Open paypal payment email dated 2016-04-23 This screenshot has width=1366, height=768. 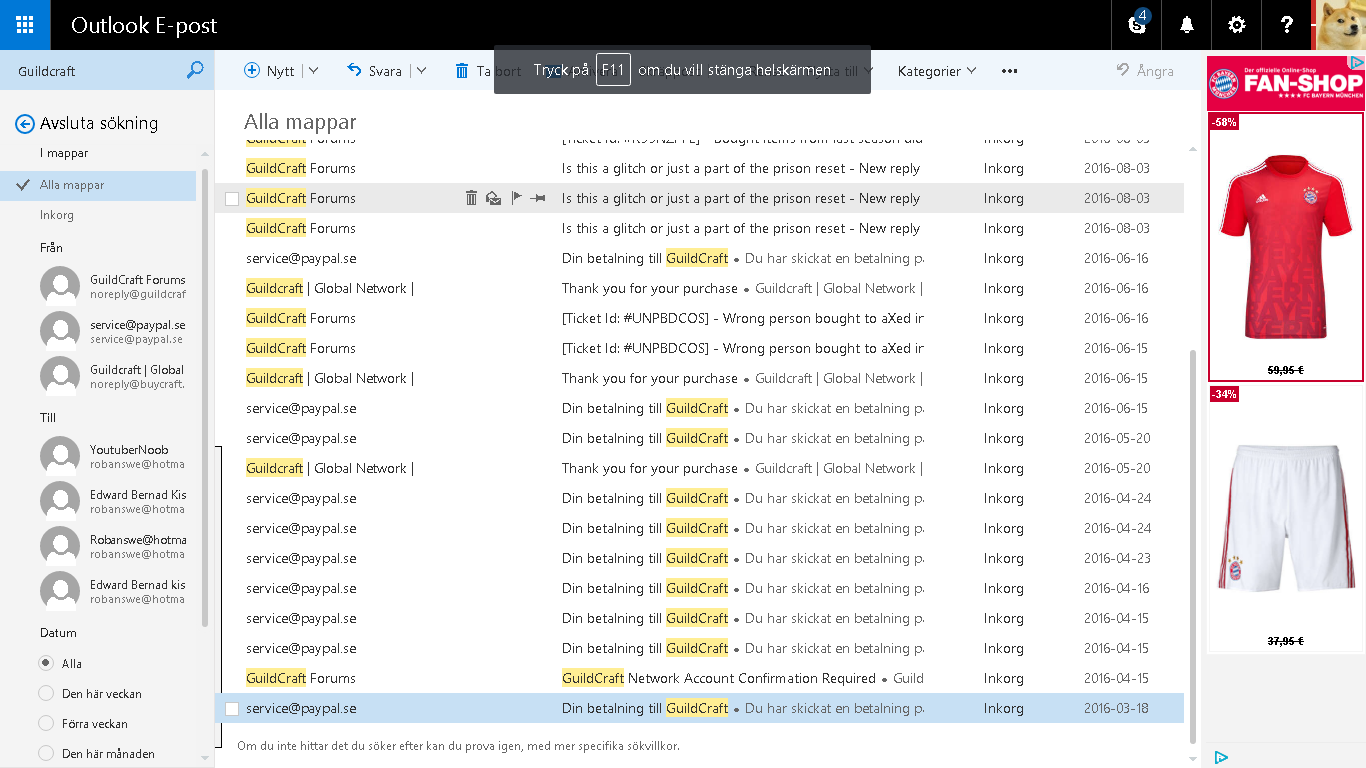coord(699,558)
